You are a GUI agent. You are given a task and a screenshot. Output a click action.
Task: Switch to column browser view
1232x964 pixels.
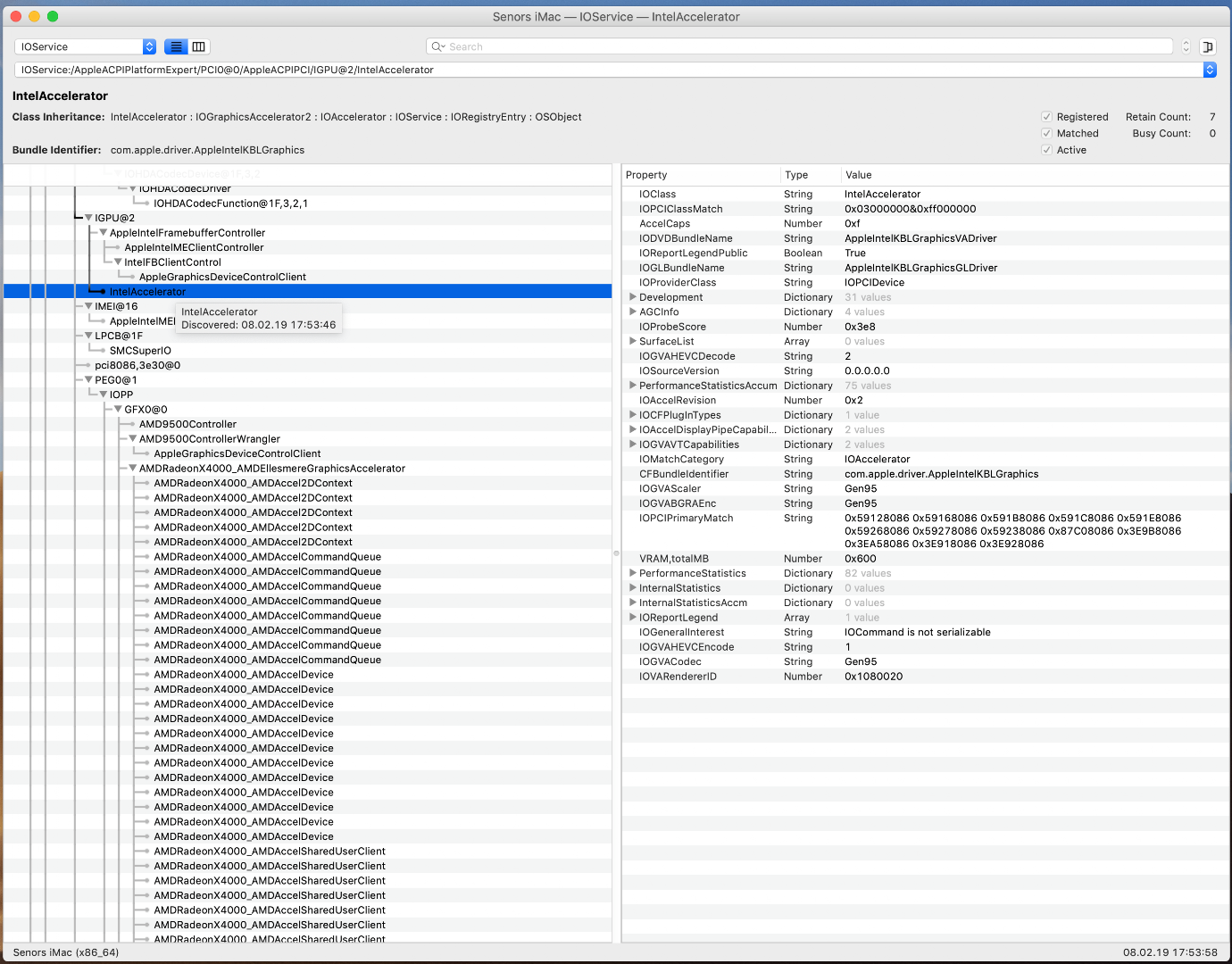click(x=199, y=46)
